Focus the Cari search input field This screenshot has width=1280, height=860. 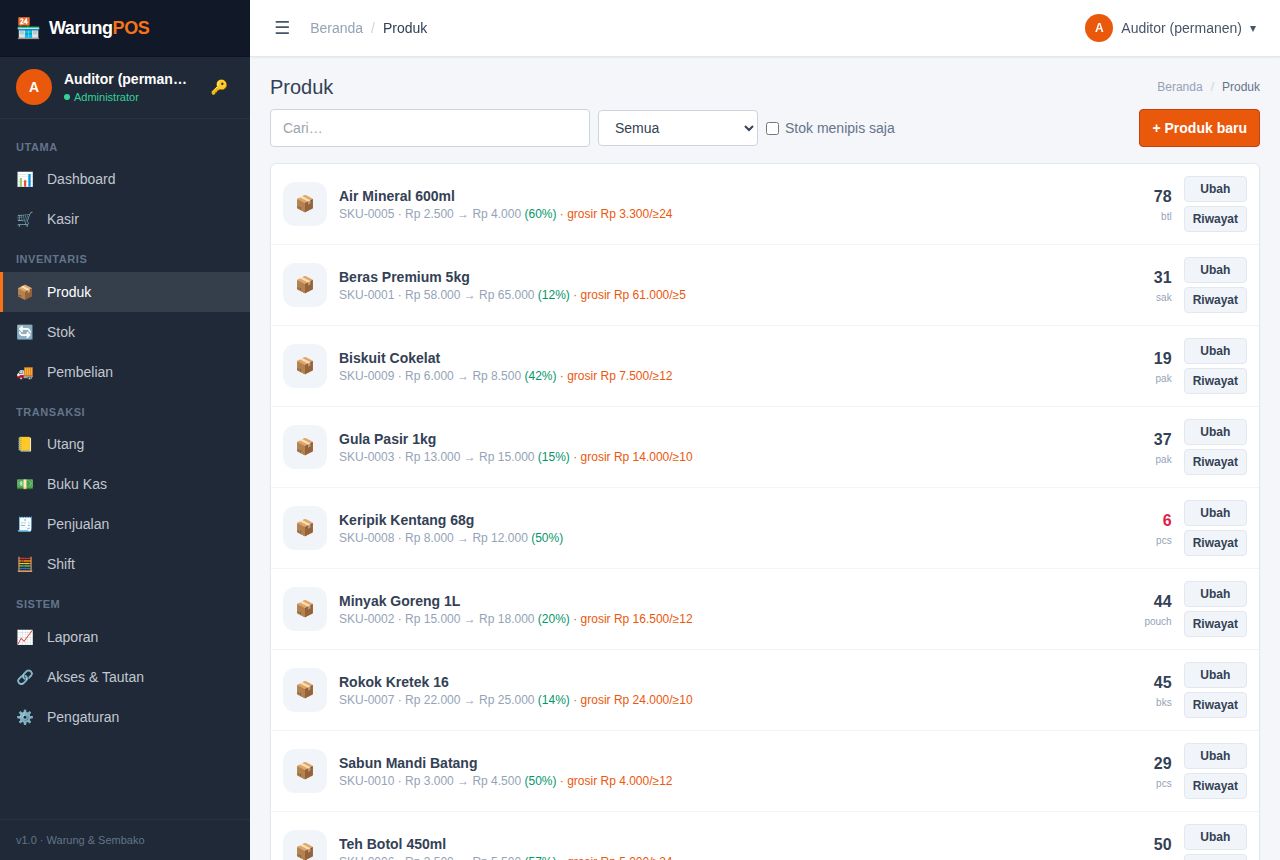(x=430, y=128)
